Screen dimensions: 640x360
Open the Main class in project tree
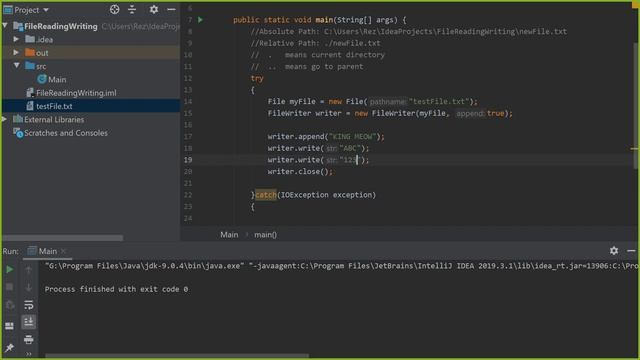click(x=57, y=80)
